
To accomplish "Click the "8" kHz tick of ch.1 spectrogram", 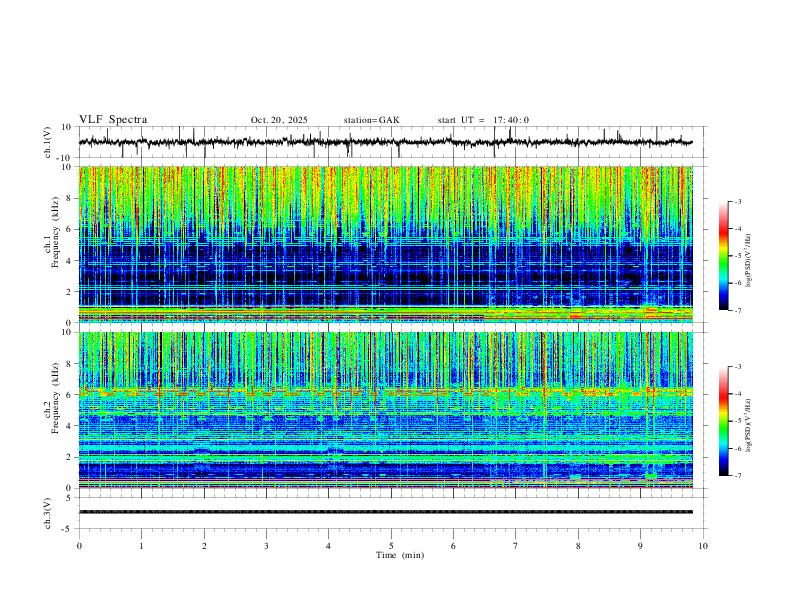I will point(71,198).
